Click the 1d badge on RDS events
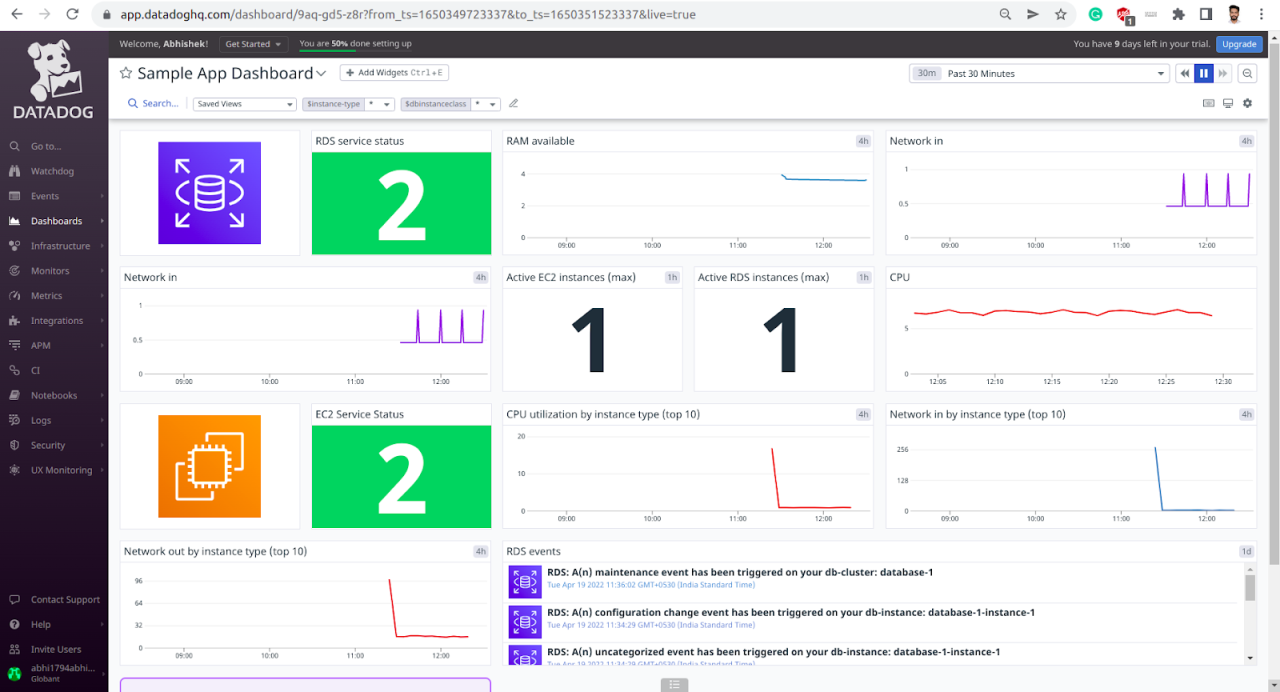1280x692 pixels. point(1246,551)
